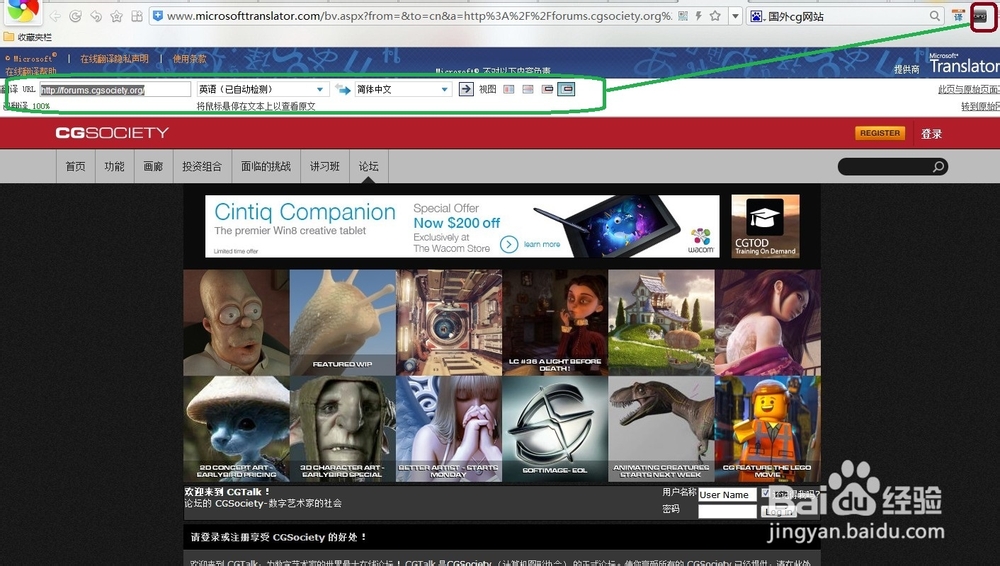Click the Cintiq Companion banner ad
This screenshot has height=566, width=1000.
pyautogui.click(x=462, y=227)
